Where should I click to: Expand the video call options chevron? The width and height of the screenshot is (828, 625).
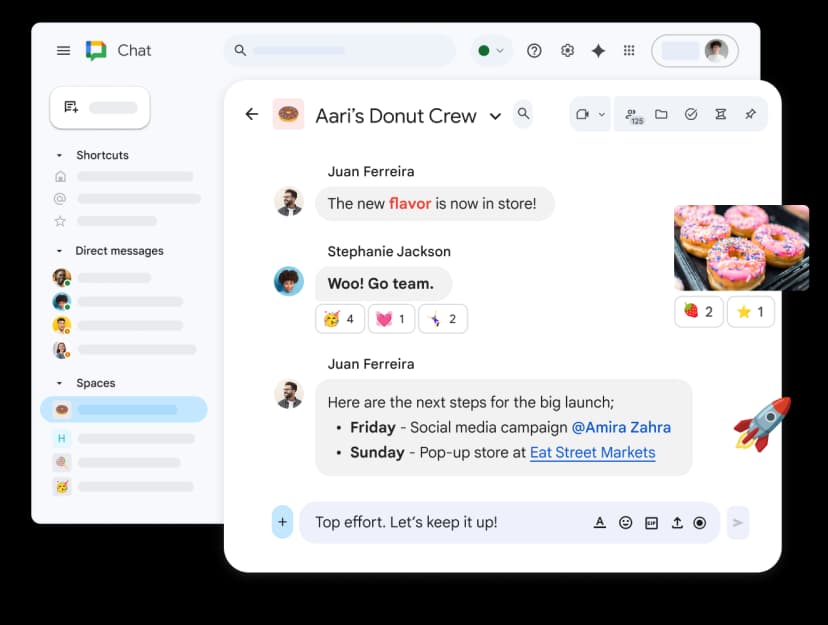coord(601,114)
